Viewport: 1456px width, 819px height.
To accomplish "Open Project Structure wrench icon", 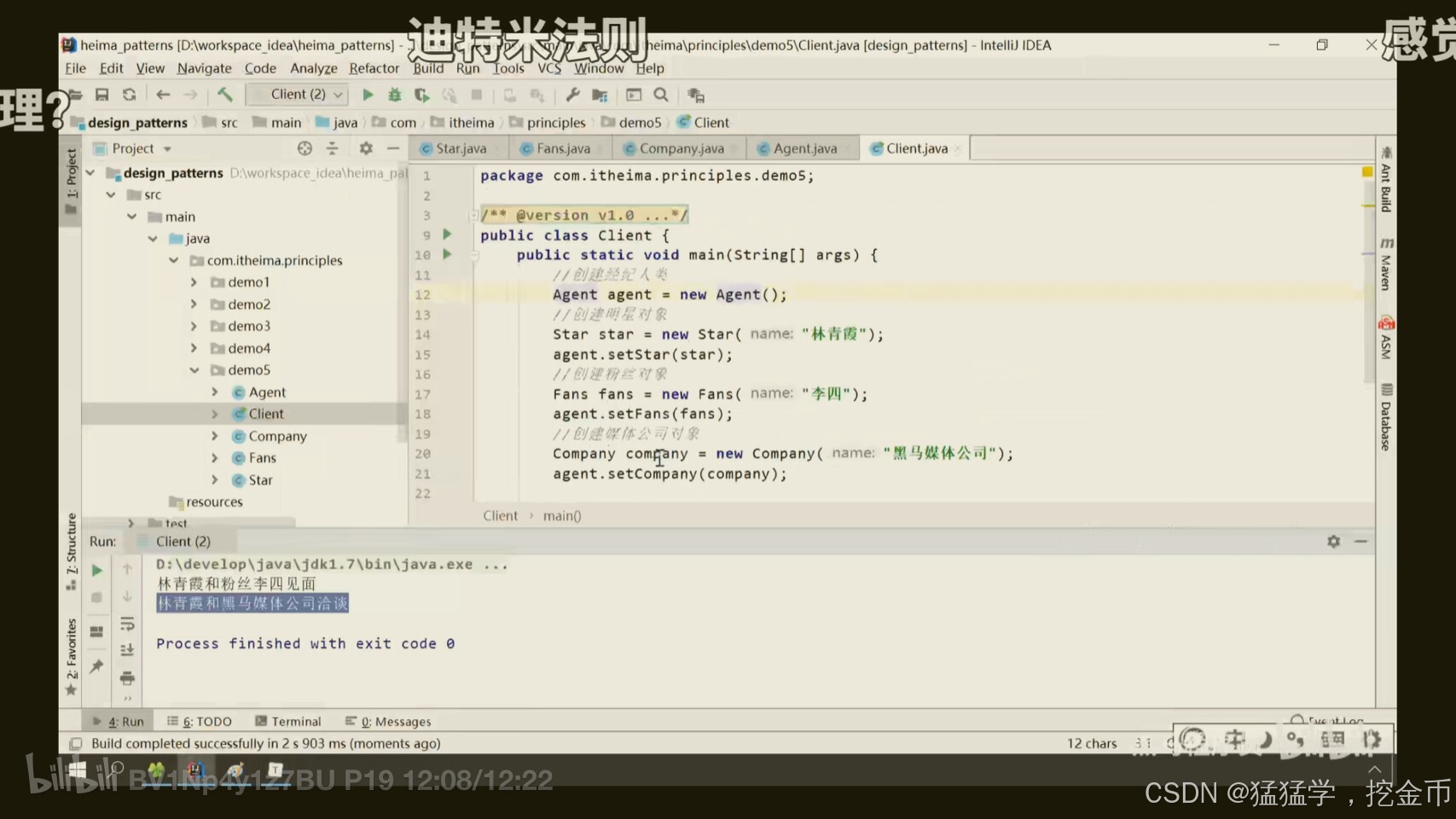I will [572, 95].
